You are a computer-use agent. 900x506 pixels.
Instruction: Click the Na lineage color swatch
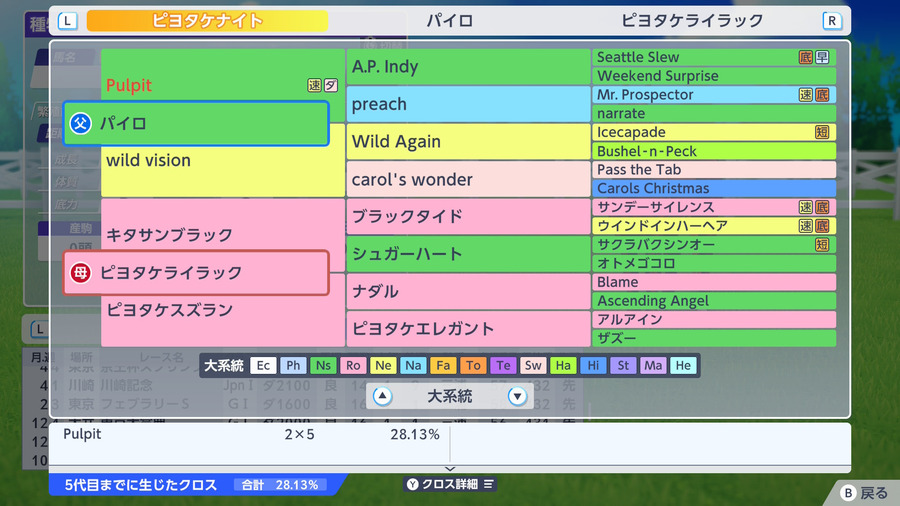(x=413, y=365)
